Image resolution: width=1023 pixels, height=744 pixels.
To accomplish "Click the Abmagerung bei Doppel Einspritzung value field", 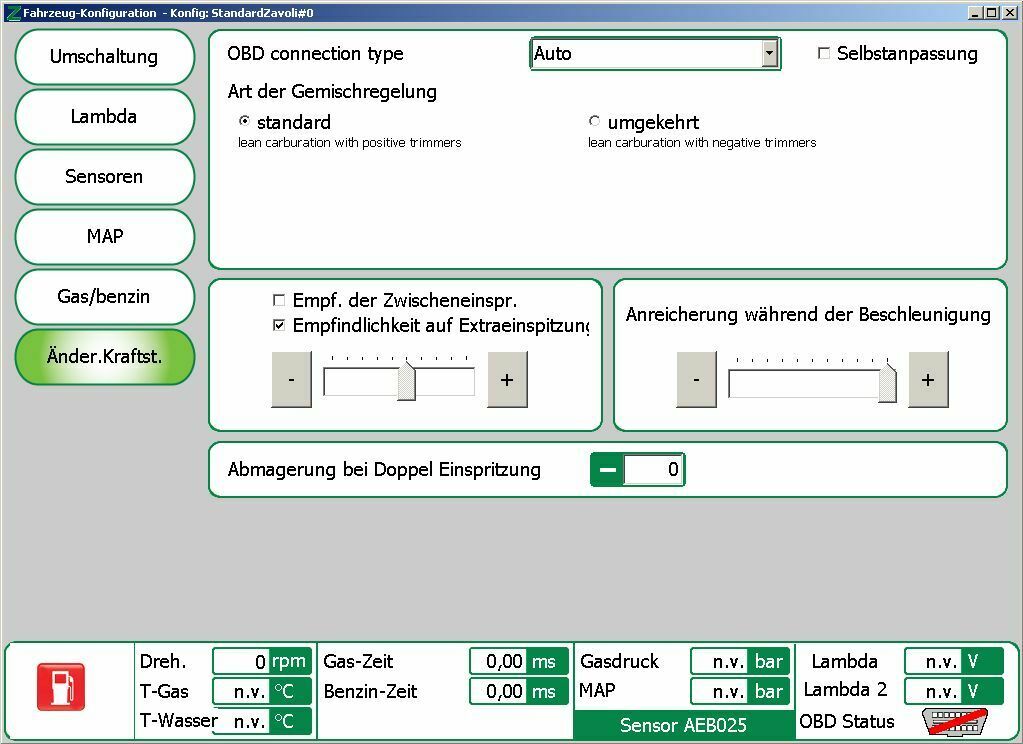I will (652, 470).
